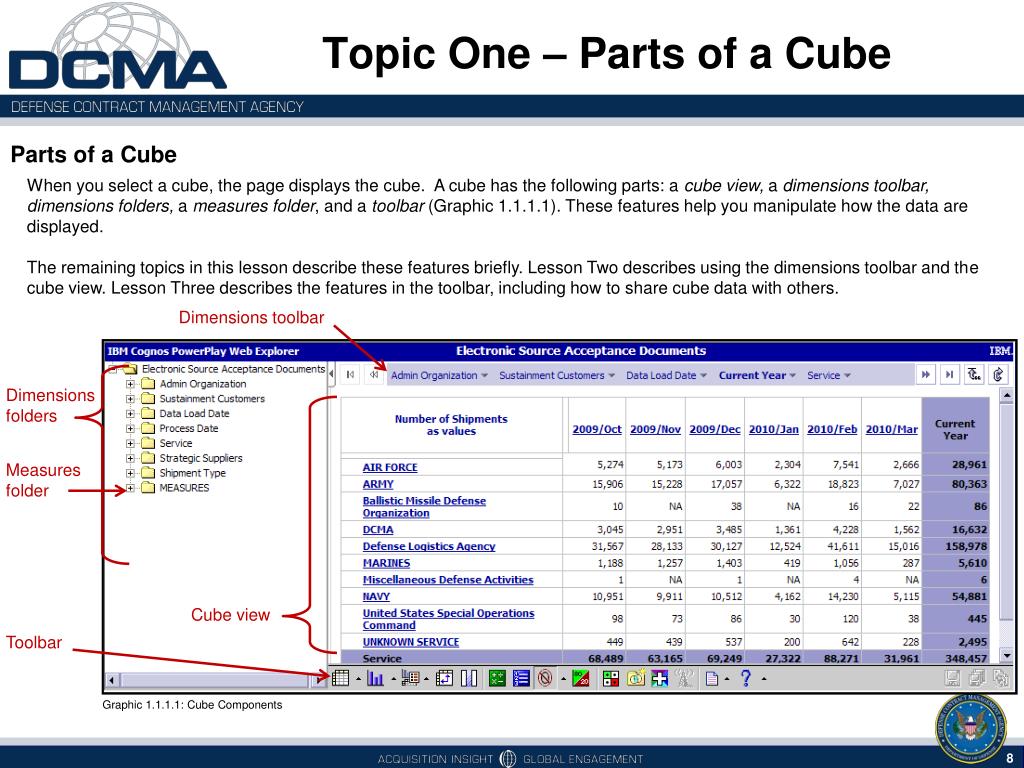This screenshot has height=768, width=1024.
Task: Expand the Sustainment Customers folder plus sign
Action: click(x=130, y=399)
